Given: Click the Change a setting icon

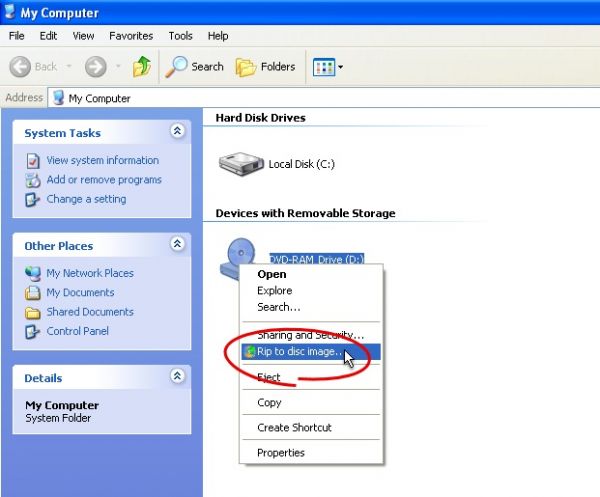Looking at the screenshot, I should pos(33,199).
